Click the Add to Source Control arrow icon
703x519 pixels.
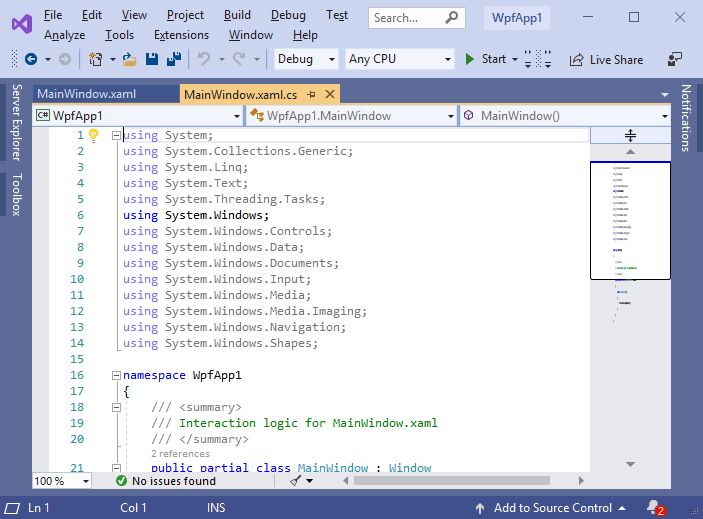tap(480, 508)
